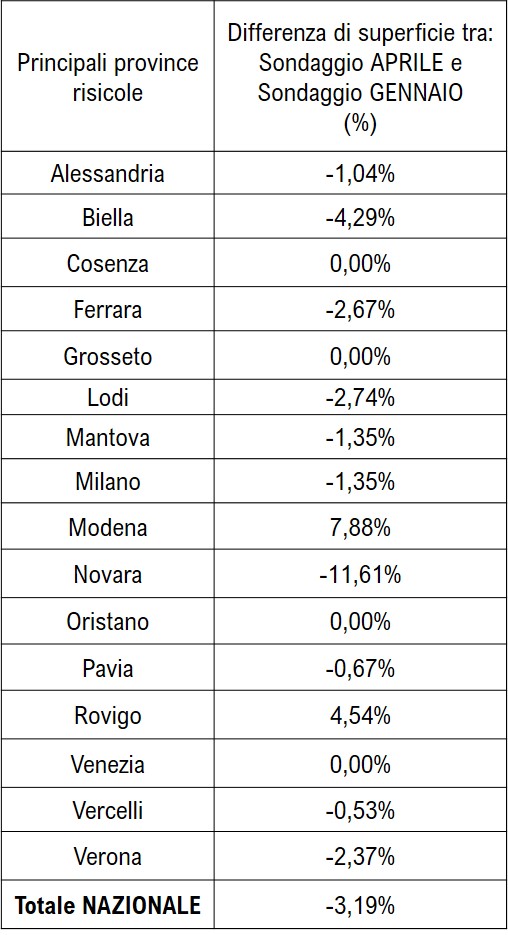This screenshot has height=935, width=508.
Task: Select the Oristano province cell
Action: tap(107, 621)
